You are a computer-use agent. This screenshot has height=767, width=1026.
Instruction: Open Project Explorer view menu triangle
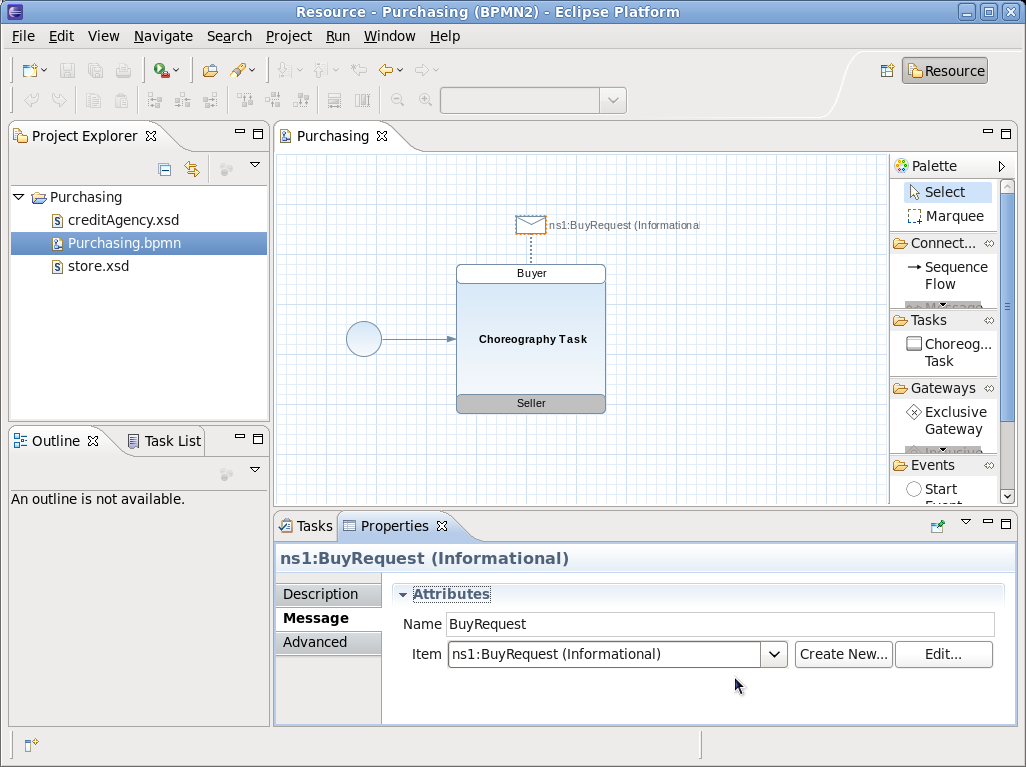coord(255,165)
